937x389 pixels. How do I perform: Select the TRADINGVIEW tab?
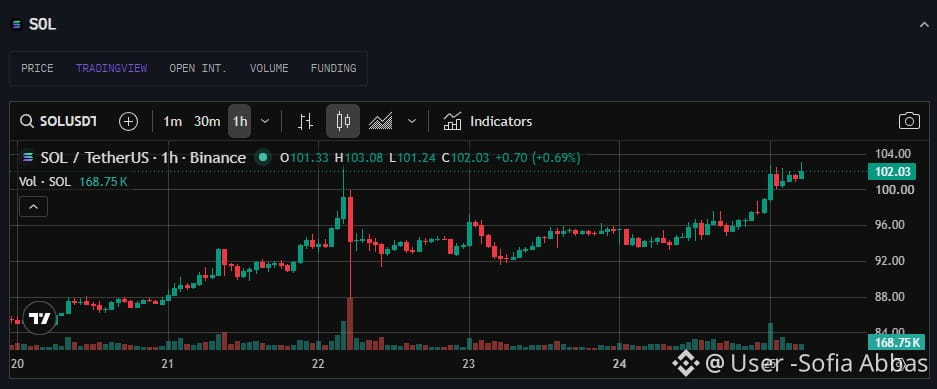(x=111, y=68)
